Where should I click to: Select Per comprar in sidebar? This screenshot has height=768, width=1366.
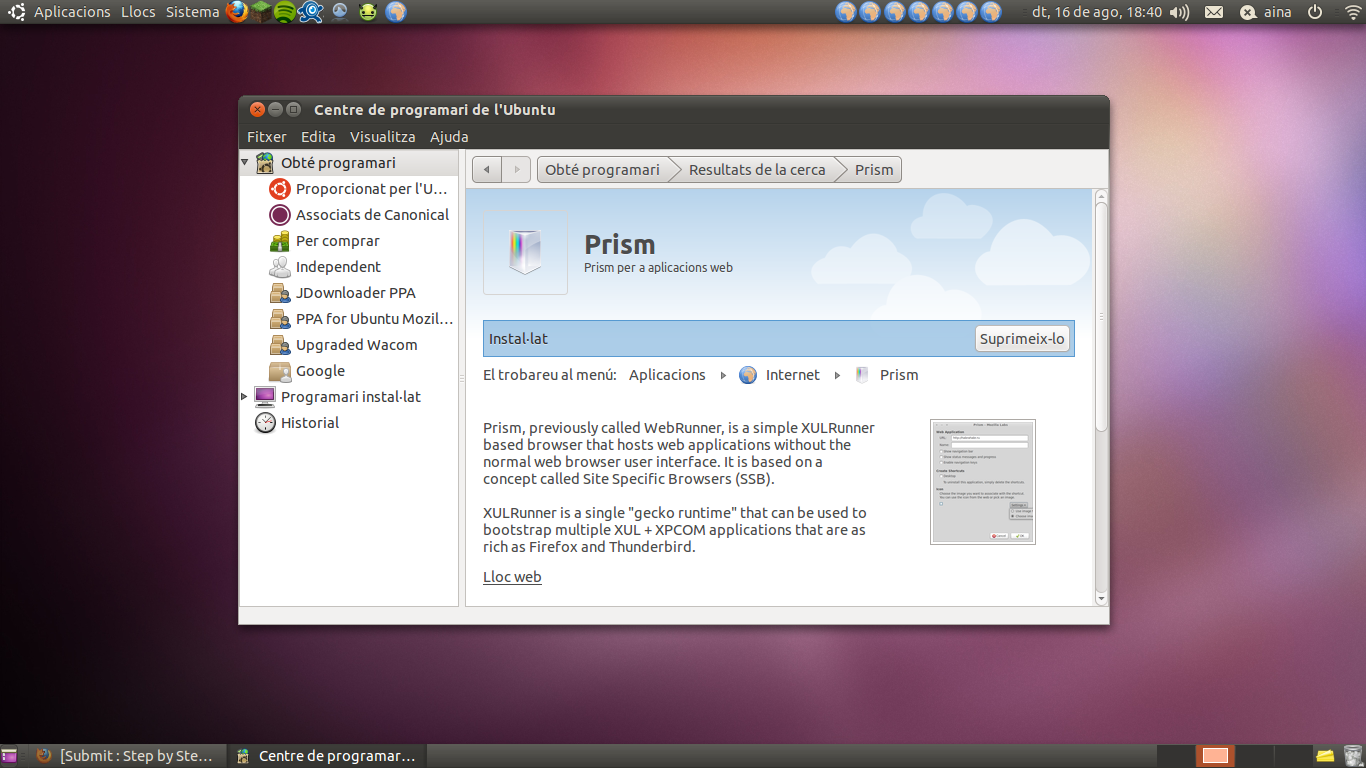[x=325, y=240]
